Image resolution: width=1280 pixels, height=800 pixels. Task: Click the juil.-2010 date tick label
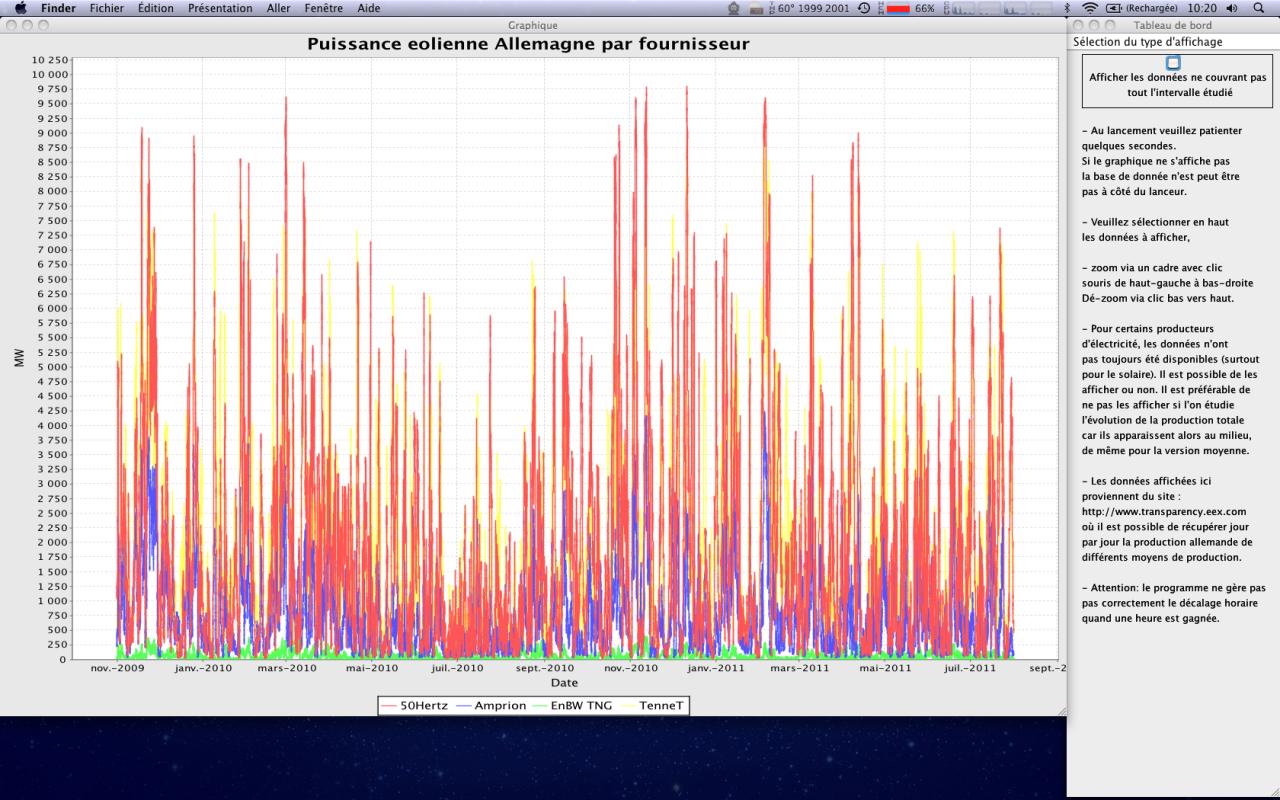pyautogui.click(x=456, y=668)
